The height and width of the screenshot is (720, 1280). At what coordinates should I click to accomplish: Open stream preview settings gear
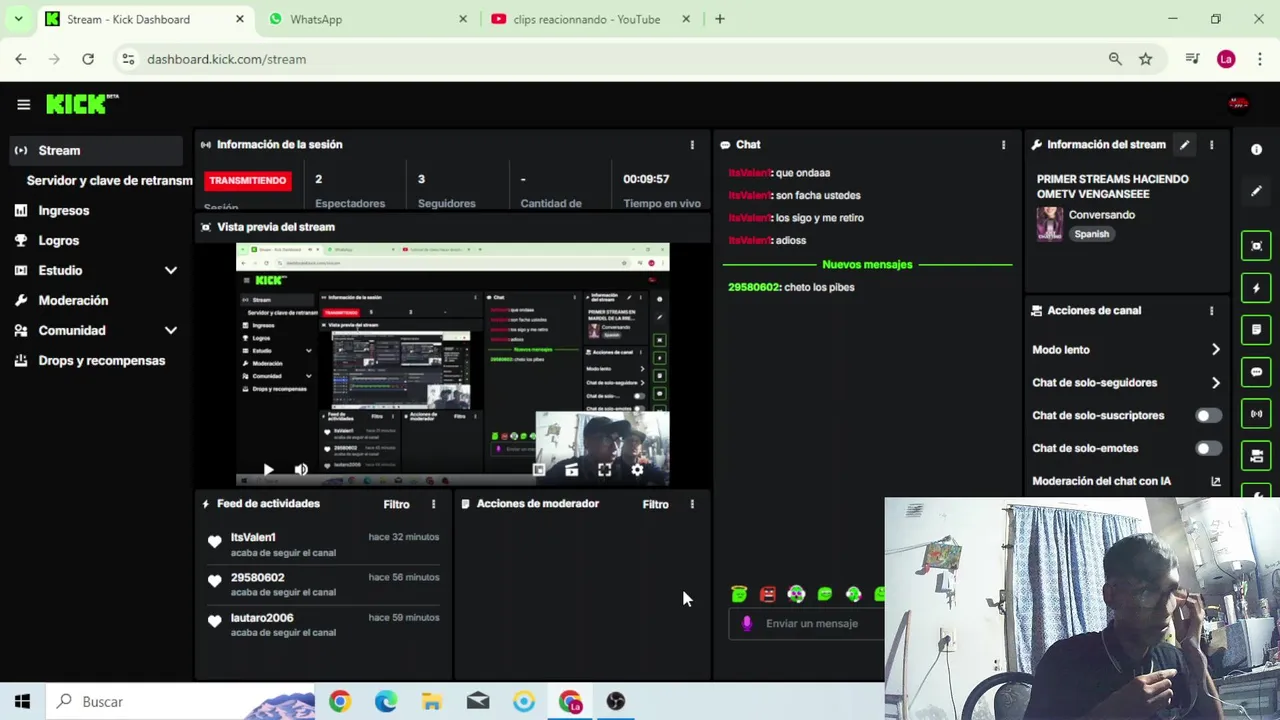(x=637, y=469)
